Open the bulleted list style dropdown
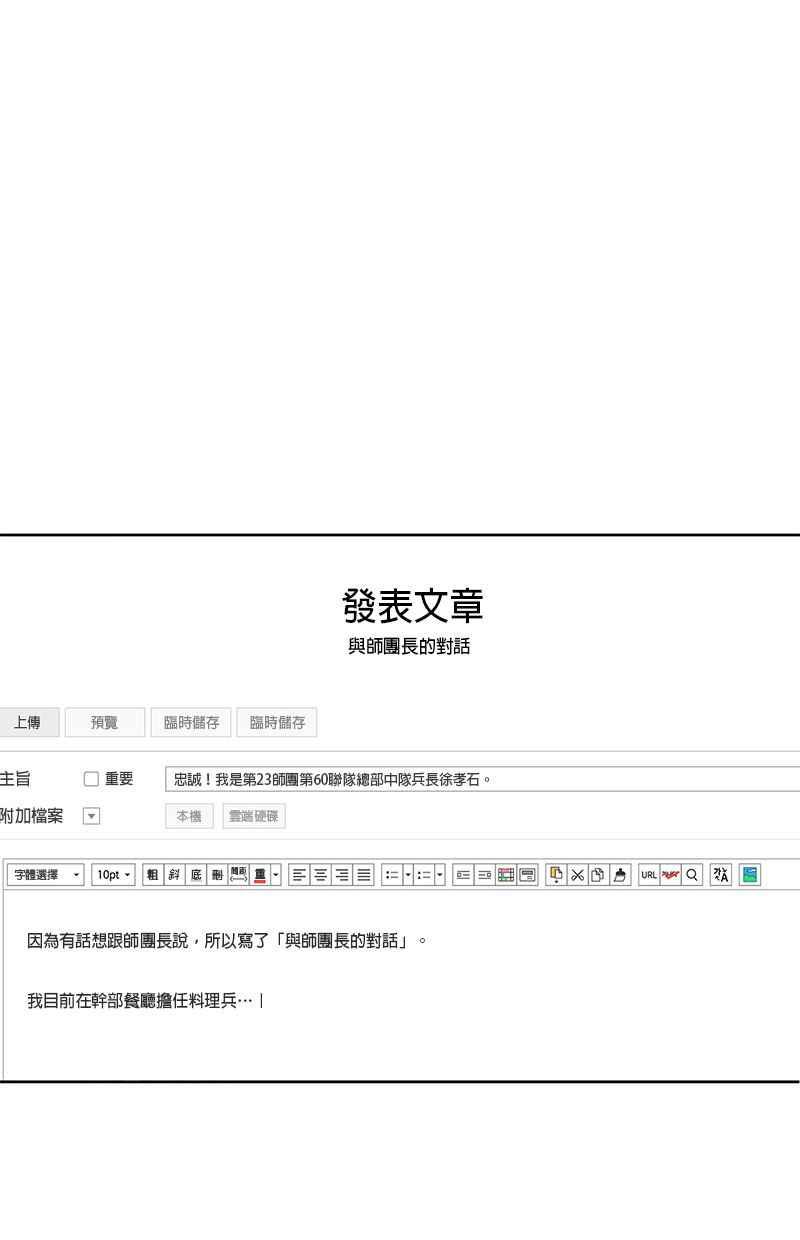Screen dimensions: 800x1240 point(408,875)
